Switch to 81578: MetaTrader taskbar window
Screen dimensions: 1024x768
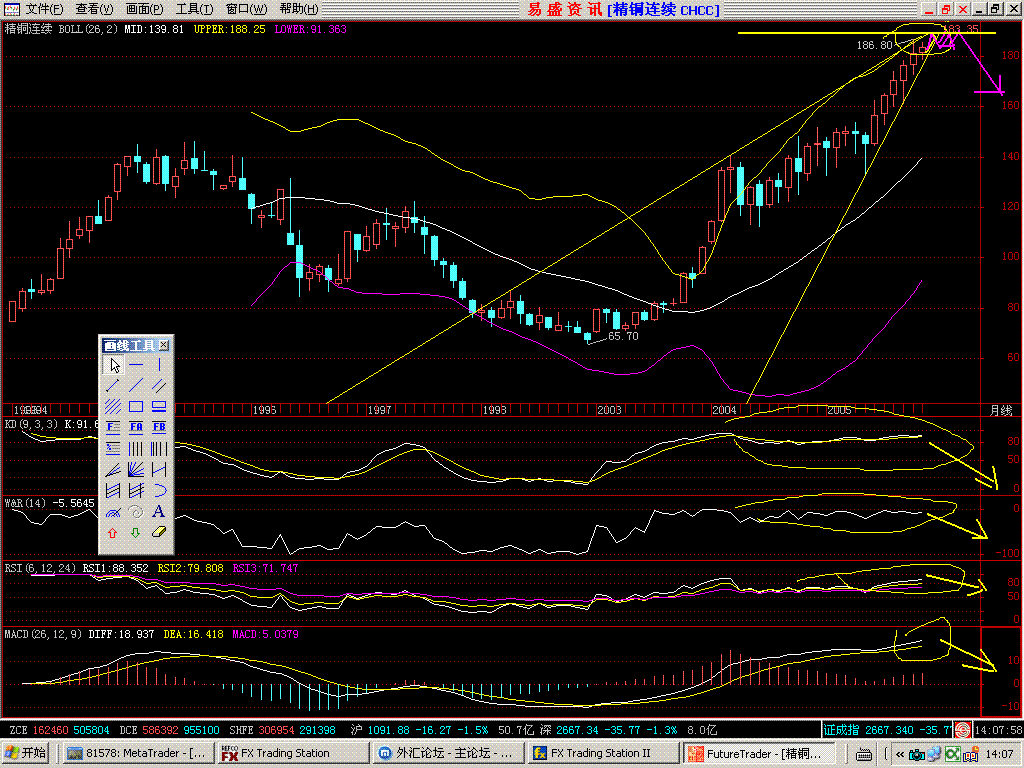pos(137,753)
